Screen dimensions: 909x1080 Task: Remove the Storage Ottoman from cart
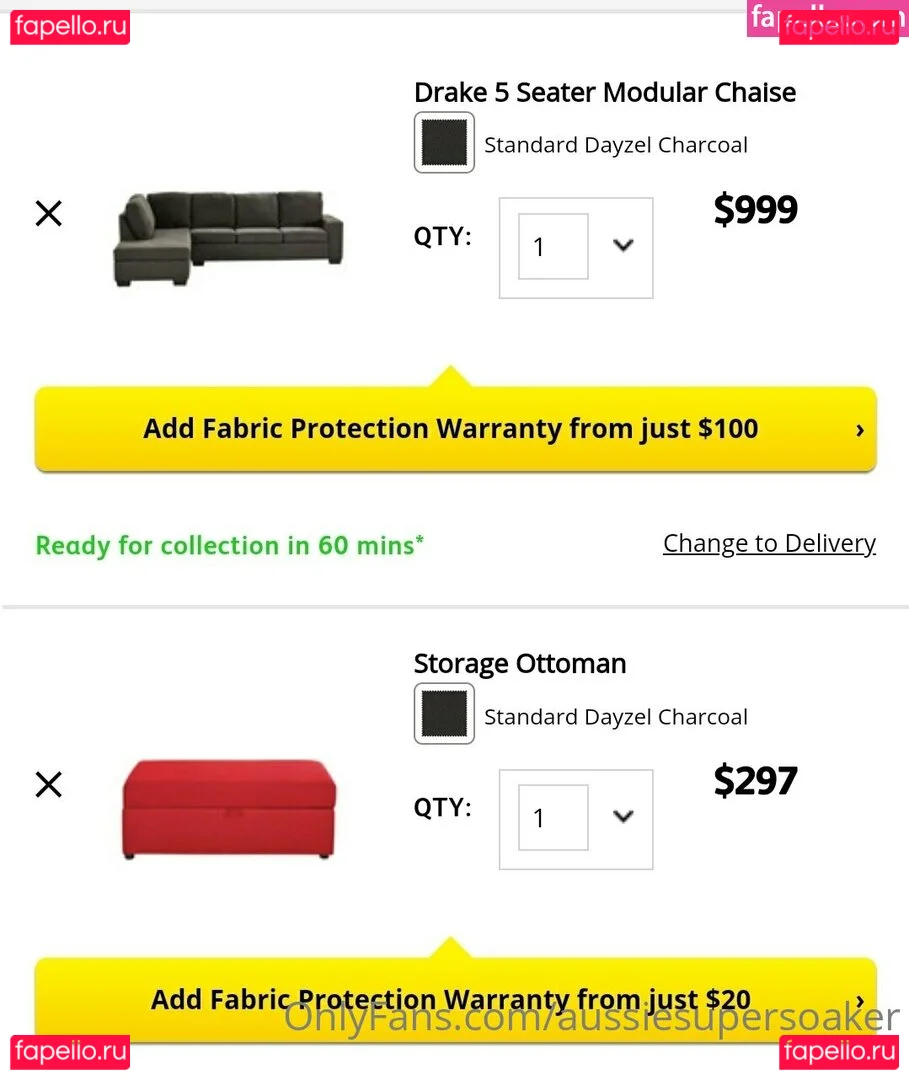[x=48, y=785]
